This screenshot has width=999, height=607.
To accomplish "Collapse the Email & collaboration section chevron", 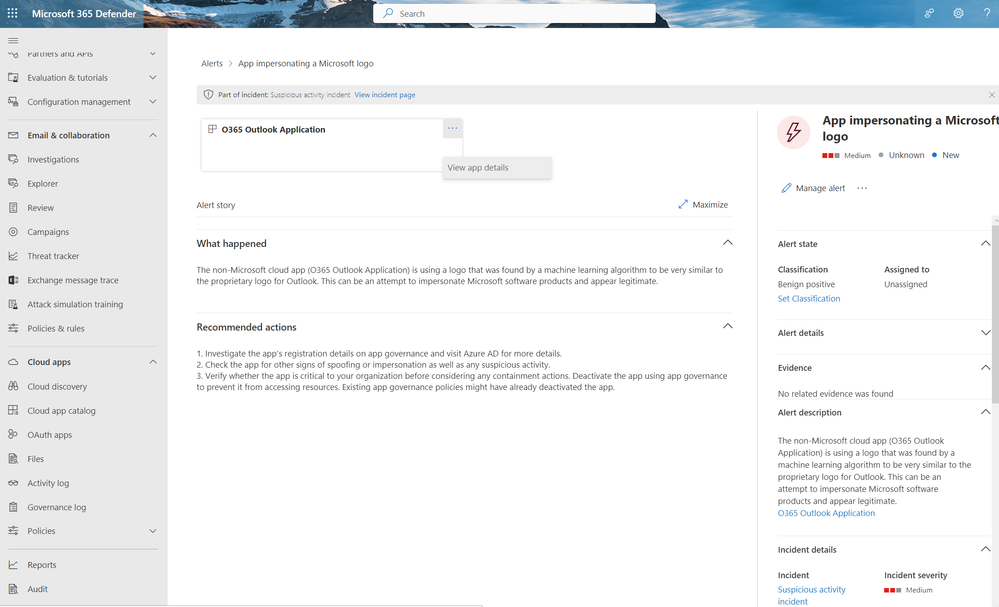I will click(x=153, y=135).
